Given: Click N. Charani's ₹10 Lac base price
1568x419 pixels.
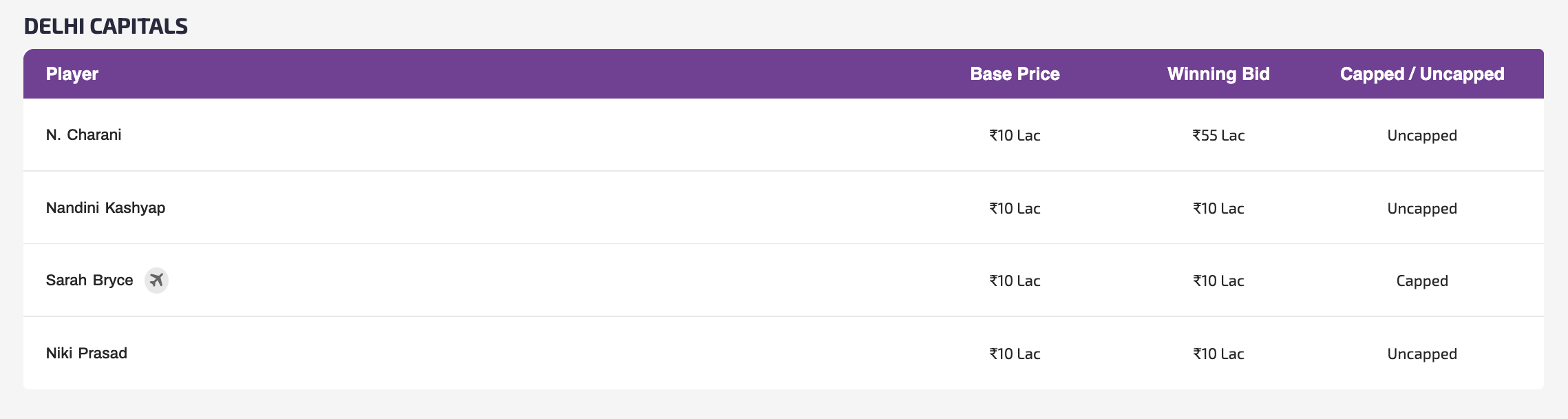Looking at the screenshot, I should point(1015,136).
